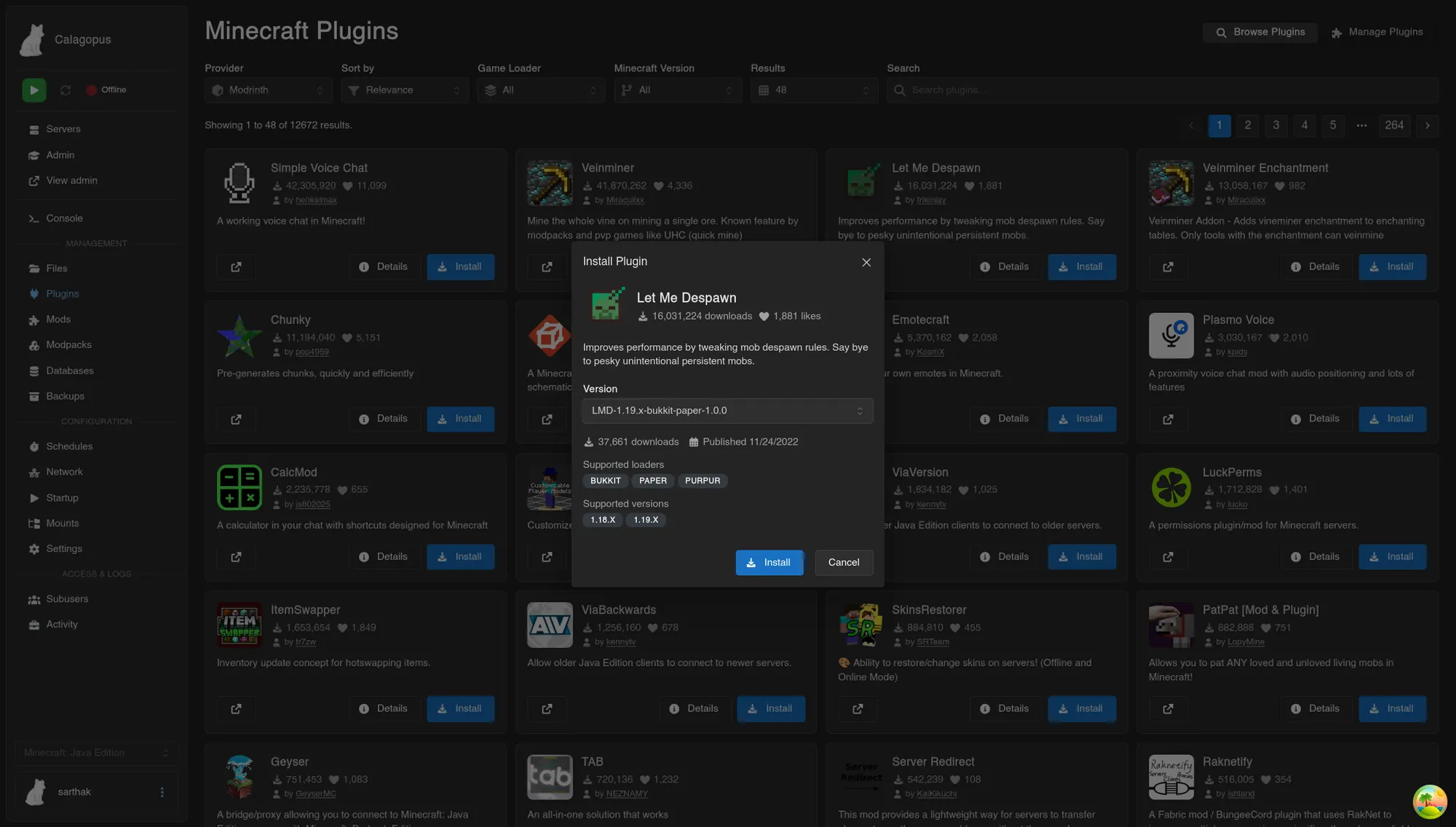Viewport: 1456px width, 827px height.
Task: Open external link for Chunky plugin
Action: (236, 419)
